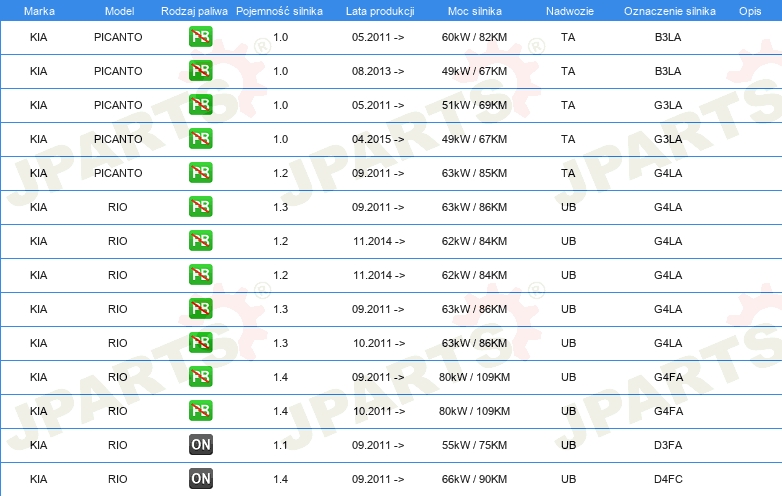Click RIO in the 55kW / 75KM row

(x=118, y=445)
